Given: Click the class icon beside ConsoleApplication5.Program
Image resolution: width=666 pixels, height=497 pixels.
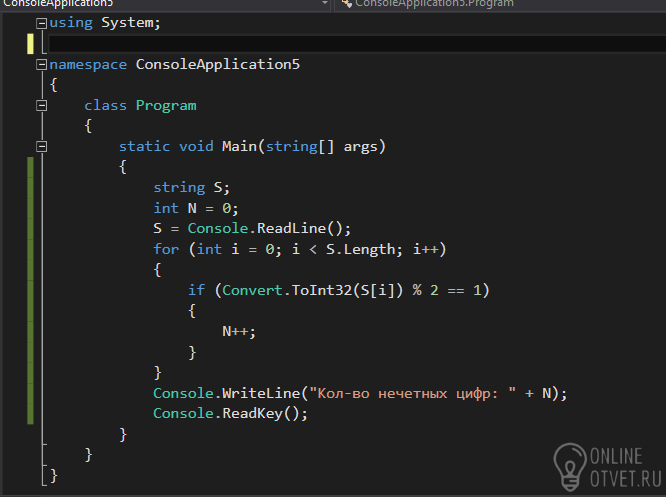Looking at the screenshot, I should [x=347, y=3].
